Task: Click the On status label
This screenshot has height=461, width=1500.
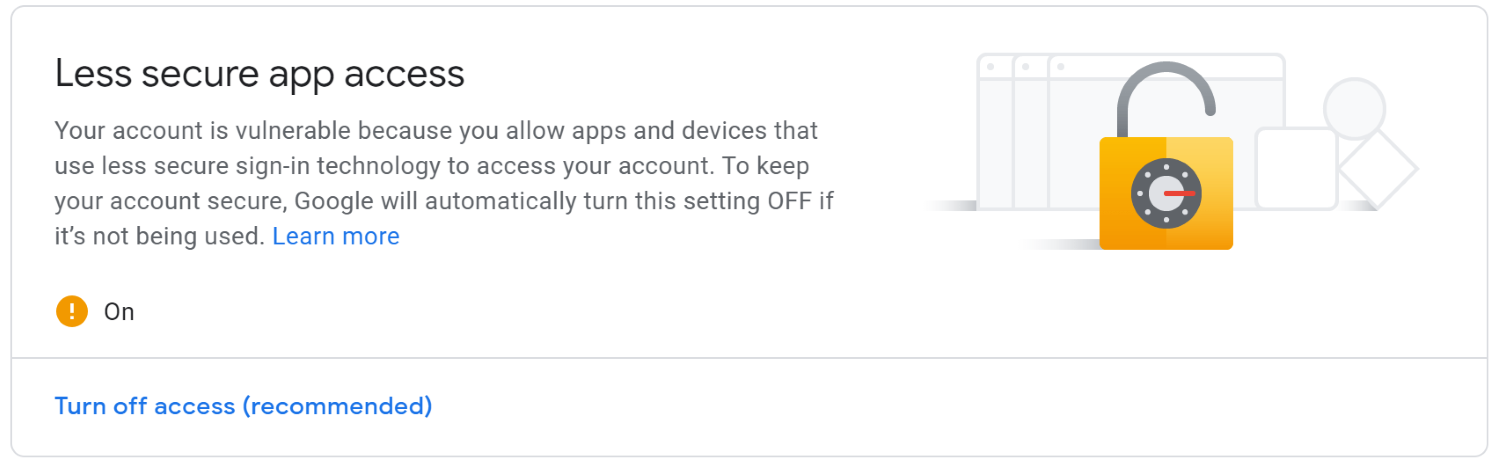Action: (x=119, y=312)
